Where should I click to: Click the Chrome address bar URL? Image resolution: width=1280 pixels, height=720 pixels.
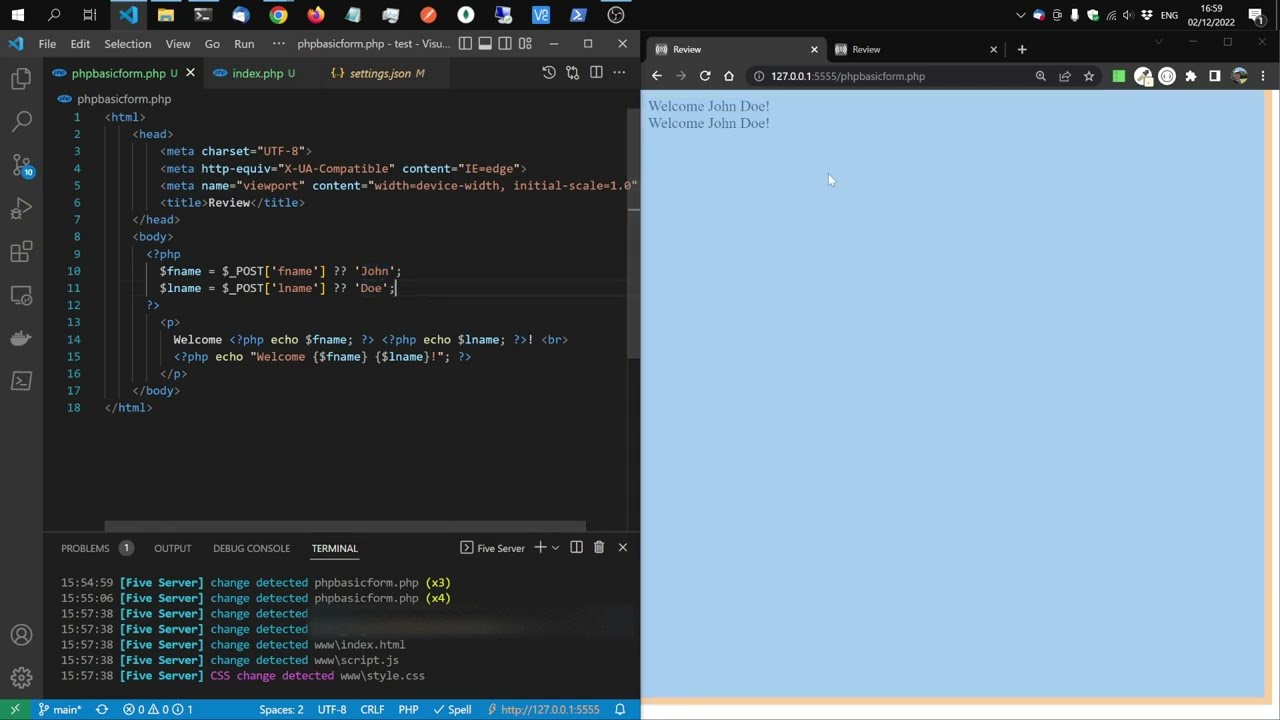(x=848, y=76)
